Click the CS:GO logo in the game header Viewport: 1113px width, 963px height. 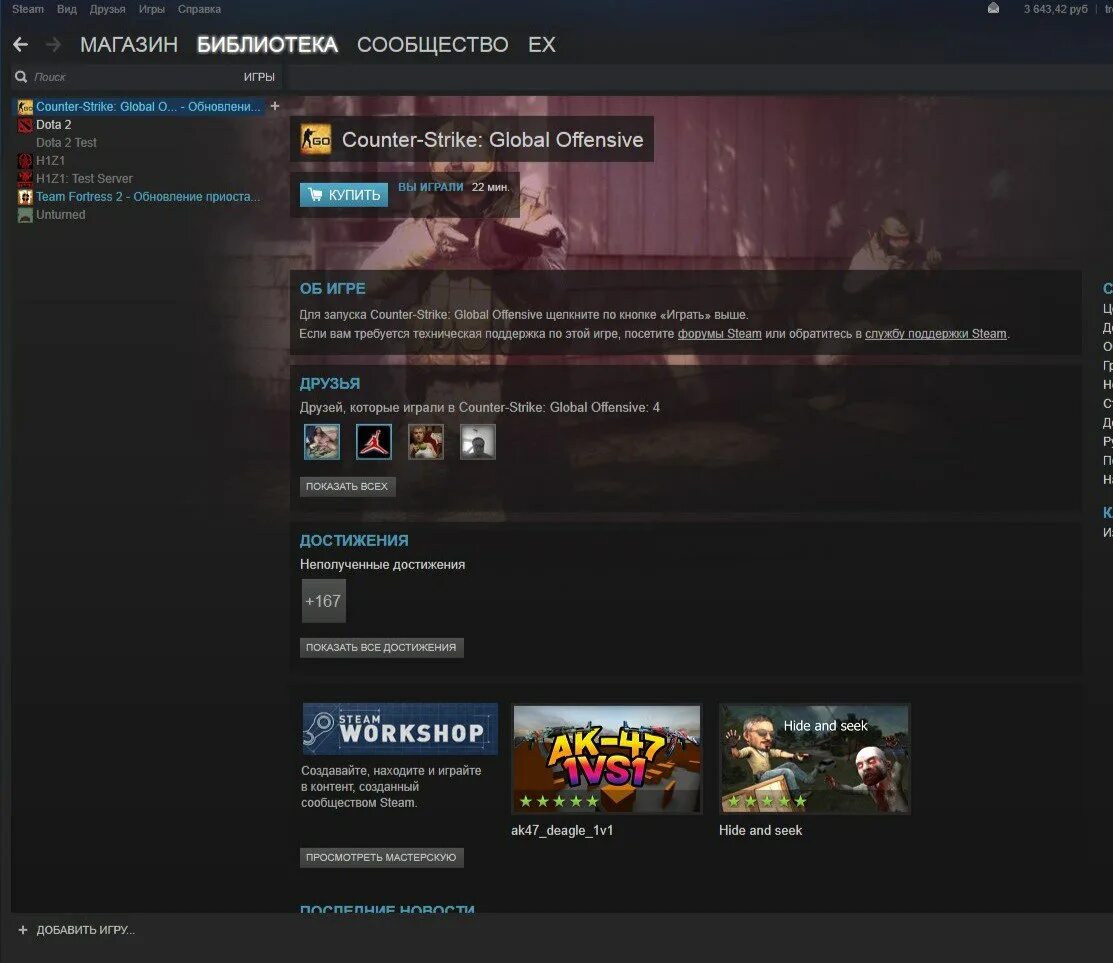click(x=316, y=139)
